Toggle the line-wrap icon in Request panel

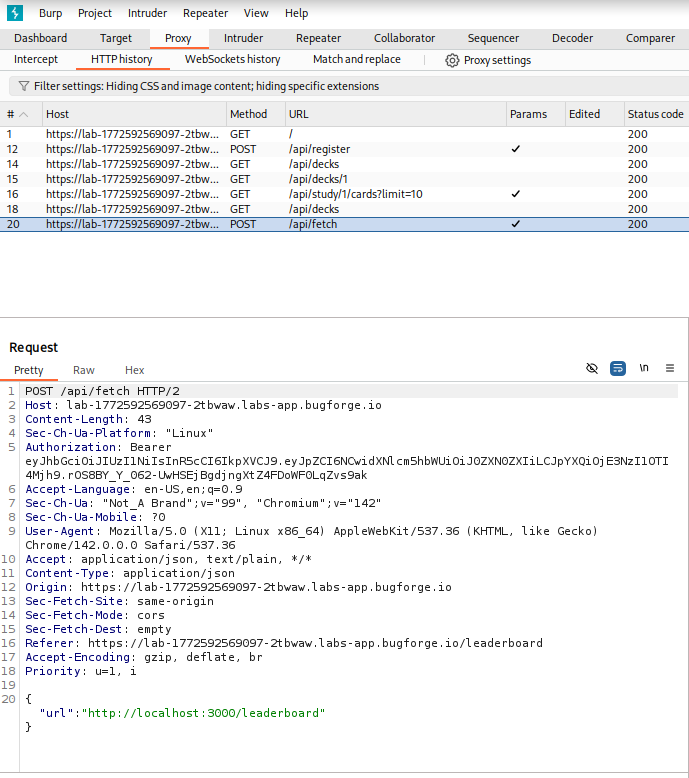(x=618, y=368)
